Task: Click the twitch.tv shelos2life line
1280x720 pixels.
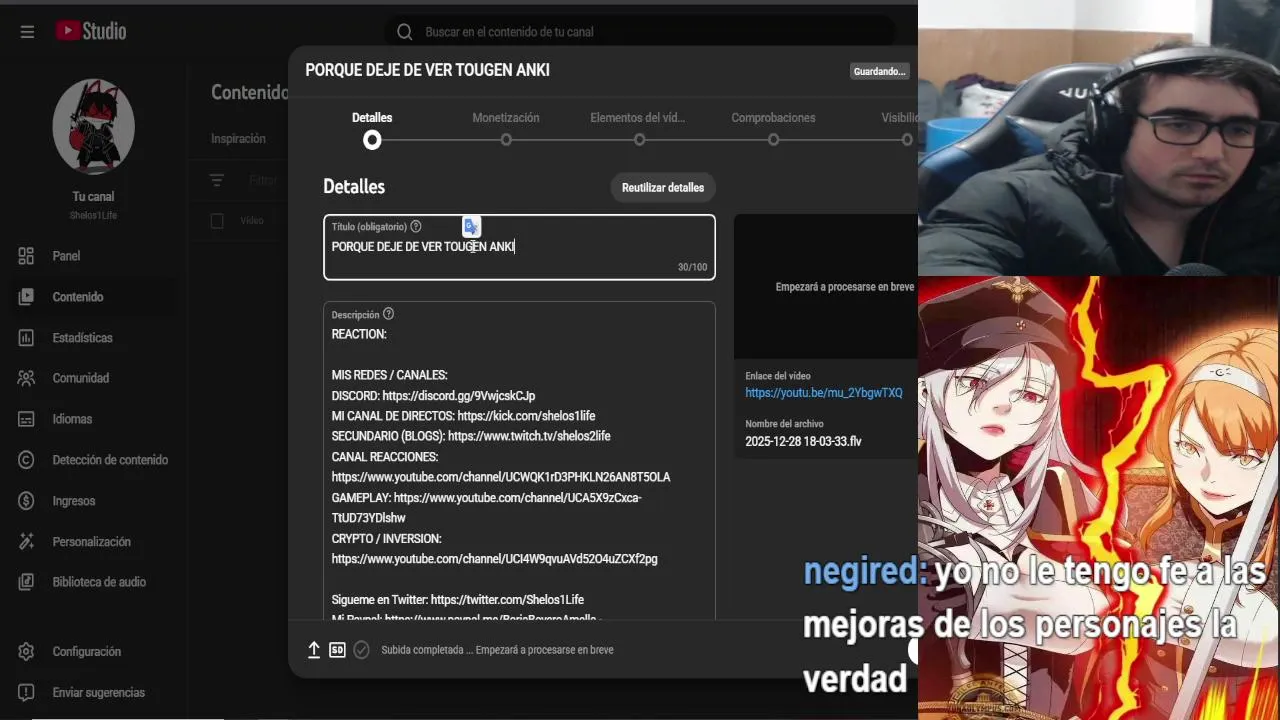Action: point(471,436)
